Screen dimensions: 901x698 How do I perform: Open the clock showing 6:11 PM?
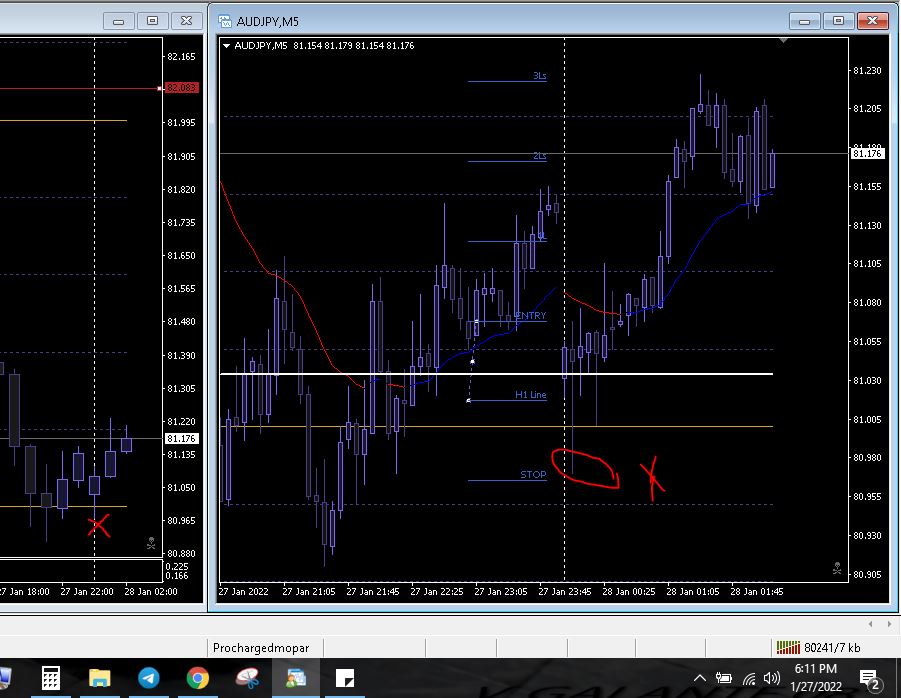pyautogui.click(x=815, y=677)
